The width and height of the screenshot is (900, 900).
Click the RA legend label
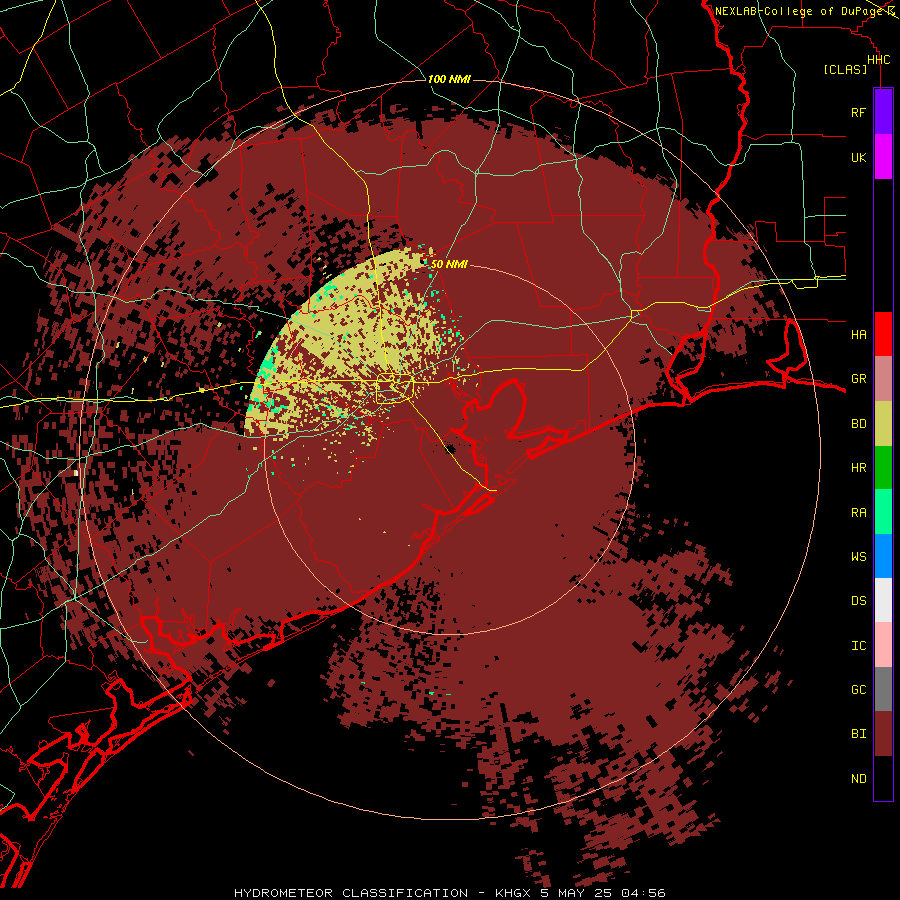tap(858, 513)
